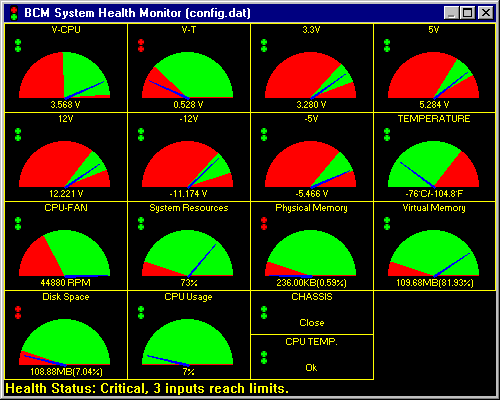Click the 3.3V gauge dial

[x=310, y=75]
